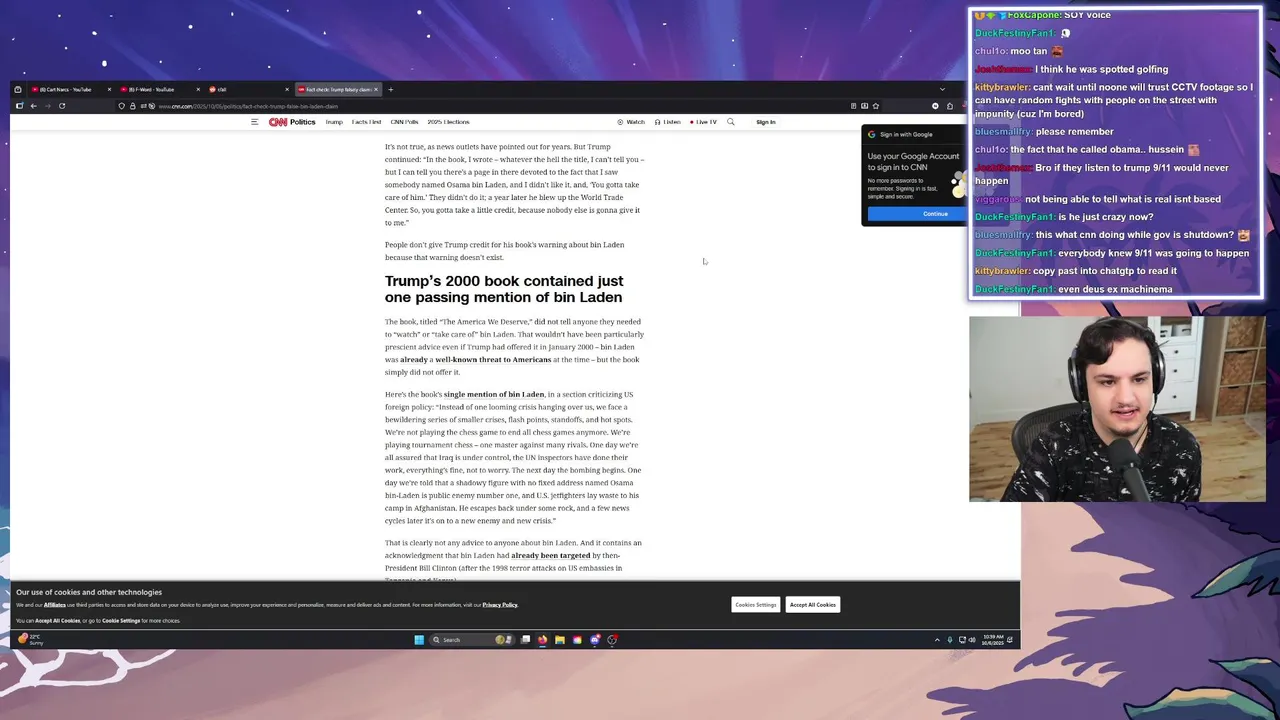Click the weather widget on taskbar
1280x720 pixels.
[x=31, y=639]
